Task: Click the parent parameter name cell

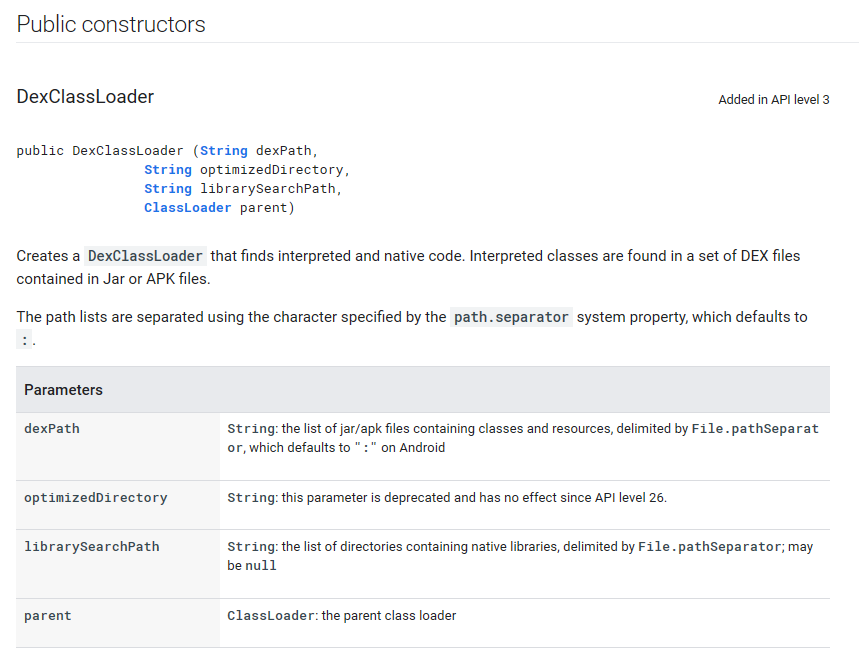Action: (x=118, y=623)
